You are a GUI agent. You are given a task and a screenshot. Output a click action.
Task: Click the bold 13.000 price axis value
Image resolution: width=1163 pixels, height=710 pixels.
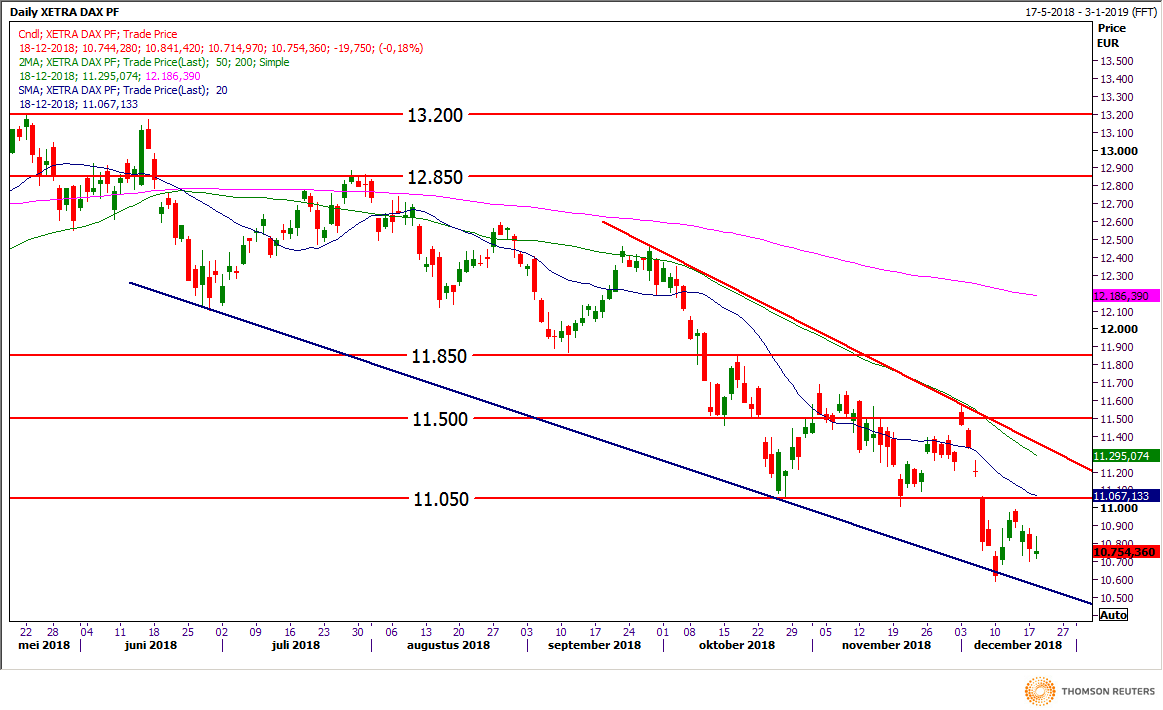click(x=1118, y=151)
